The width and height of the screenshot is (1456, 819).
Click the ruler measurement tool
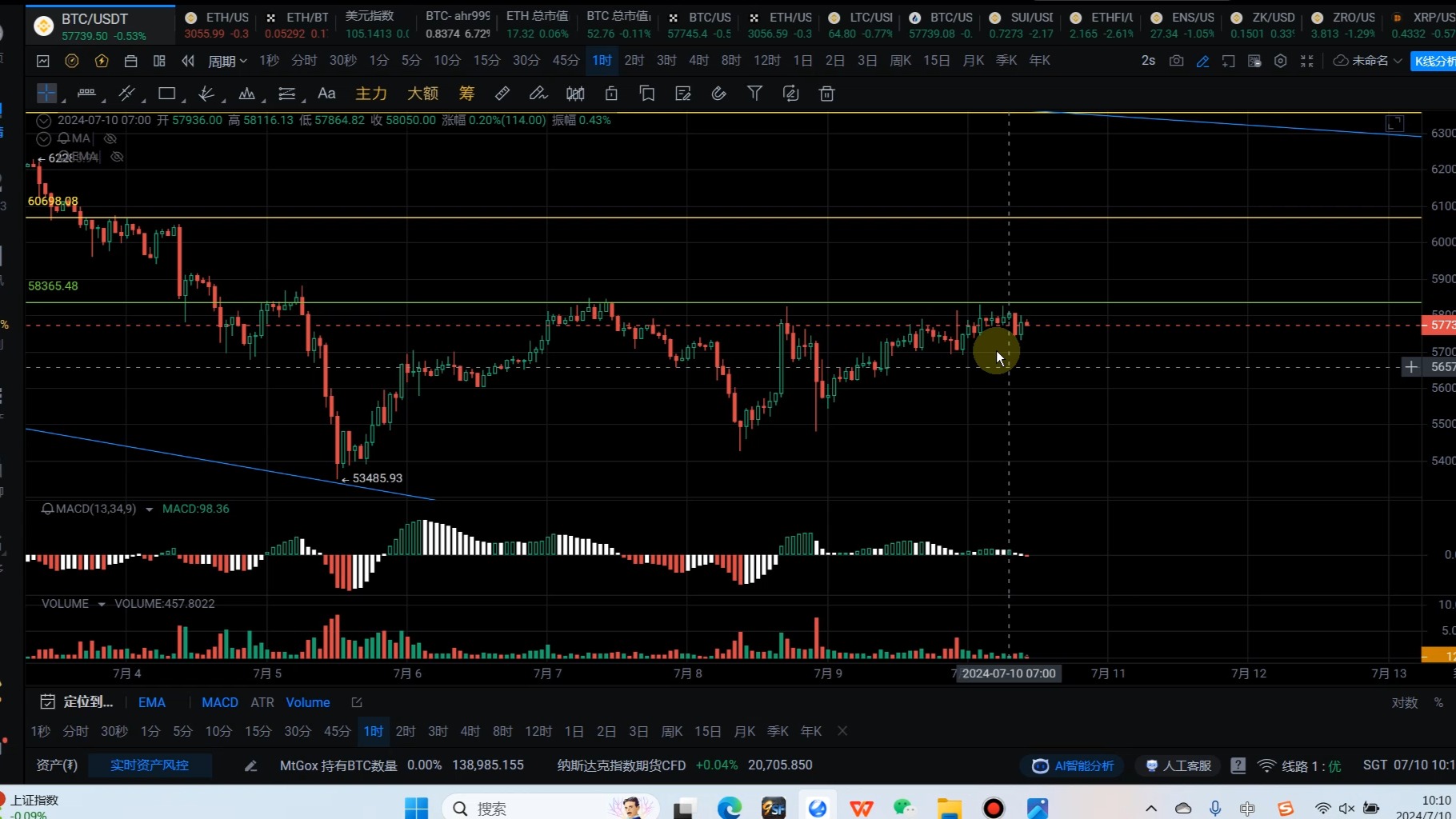coord(502,94)
